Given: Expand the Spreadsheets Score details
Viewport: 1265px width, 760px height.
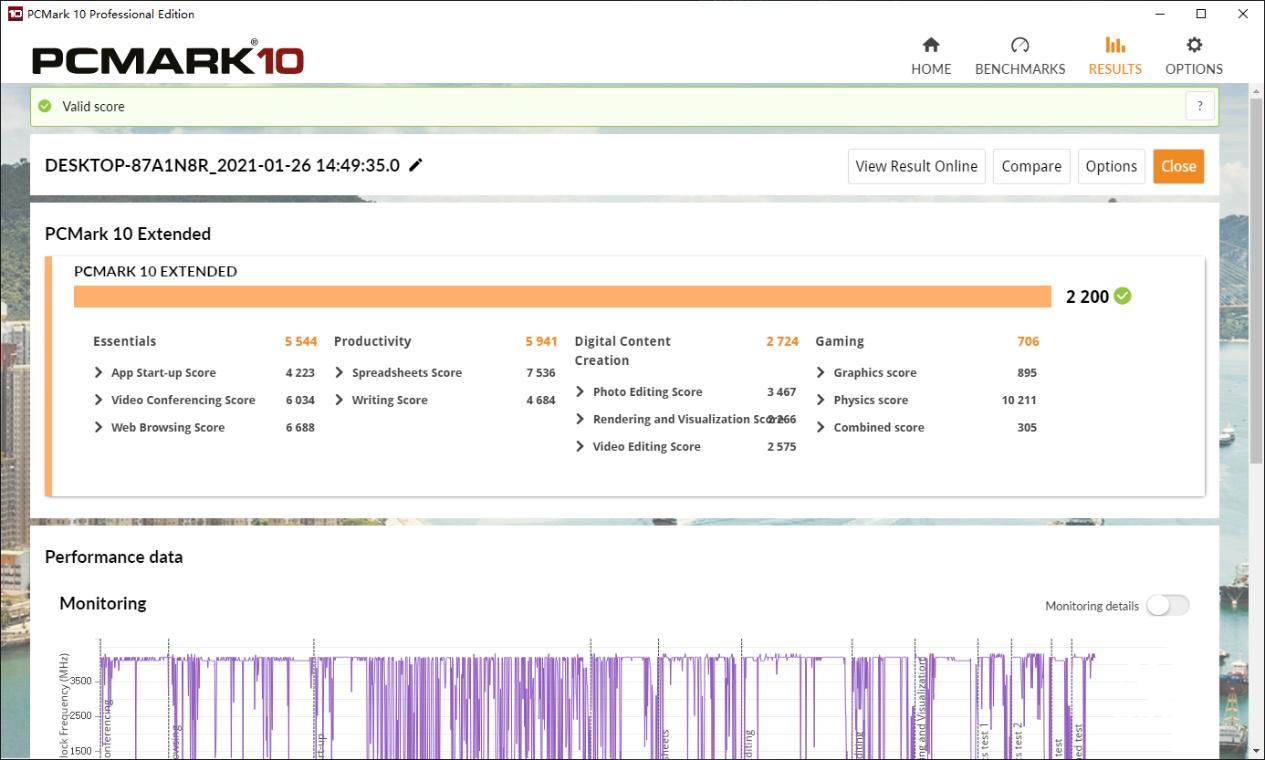Looking at the screenshot, I should pos(339,373).
